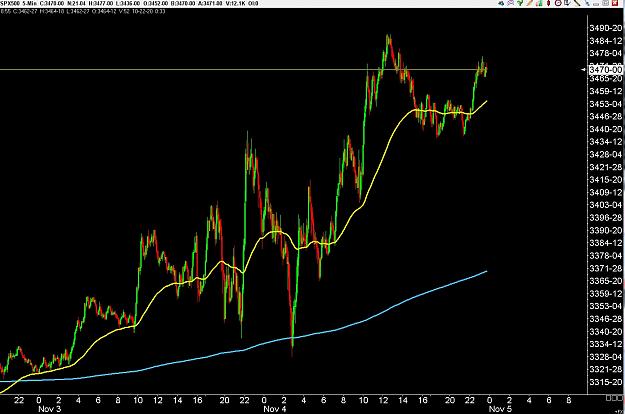625x414 pixels.
Task: Click the 3365-20 price axis label
Action: coord(606,281)
